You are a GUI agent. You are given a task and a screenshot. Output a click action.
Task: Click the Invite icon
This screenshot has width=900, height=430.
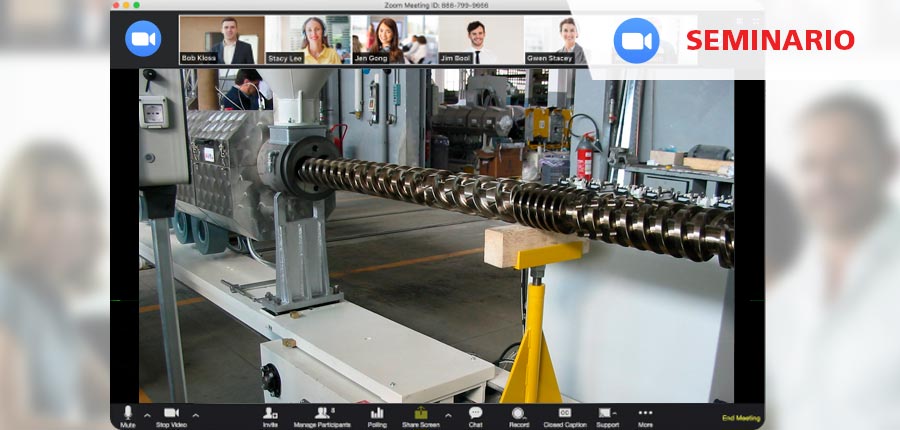(270, 414)
